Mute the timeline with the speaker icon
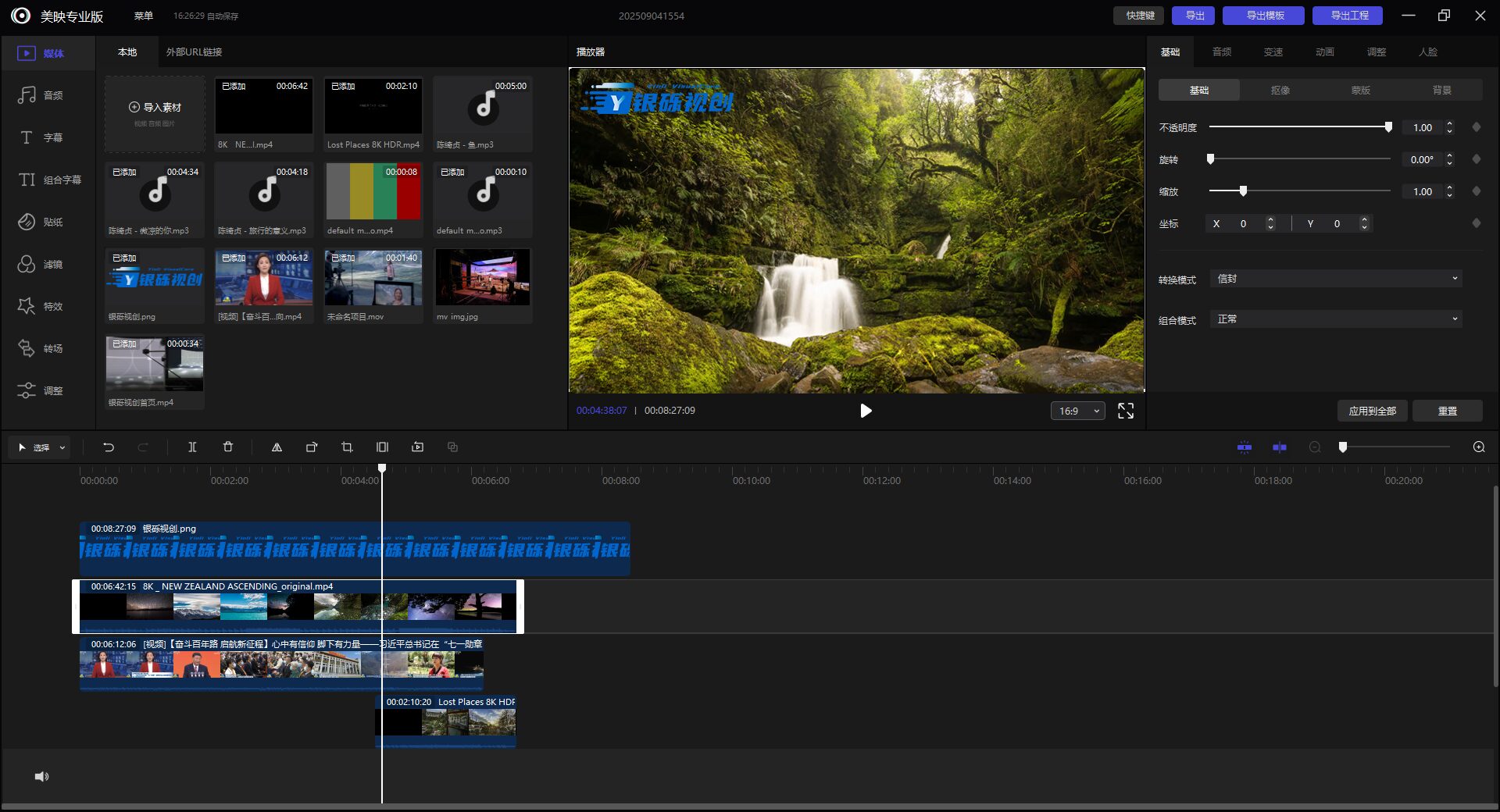The width and height of the screenshot is (1500, 812). (x=41, y=776)
